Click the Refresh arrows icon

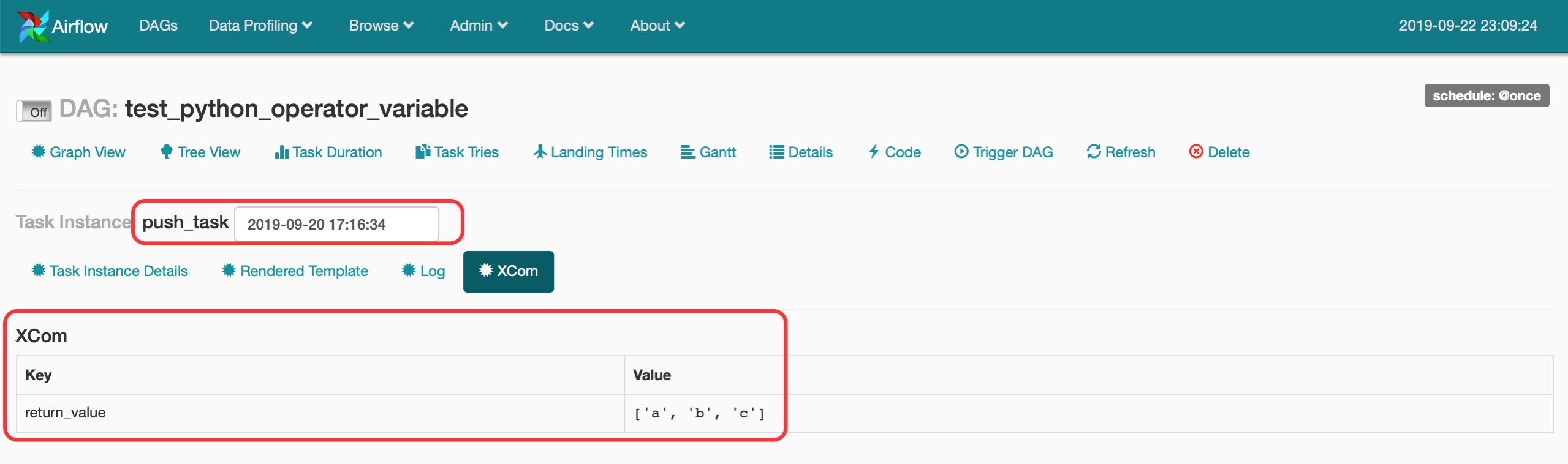1093,152
